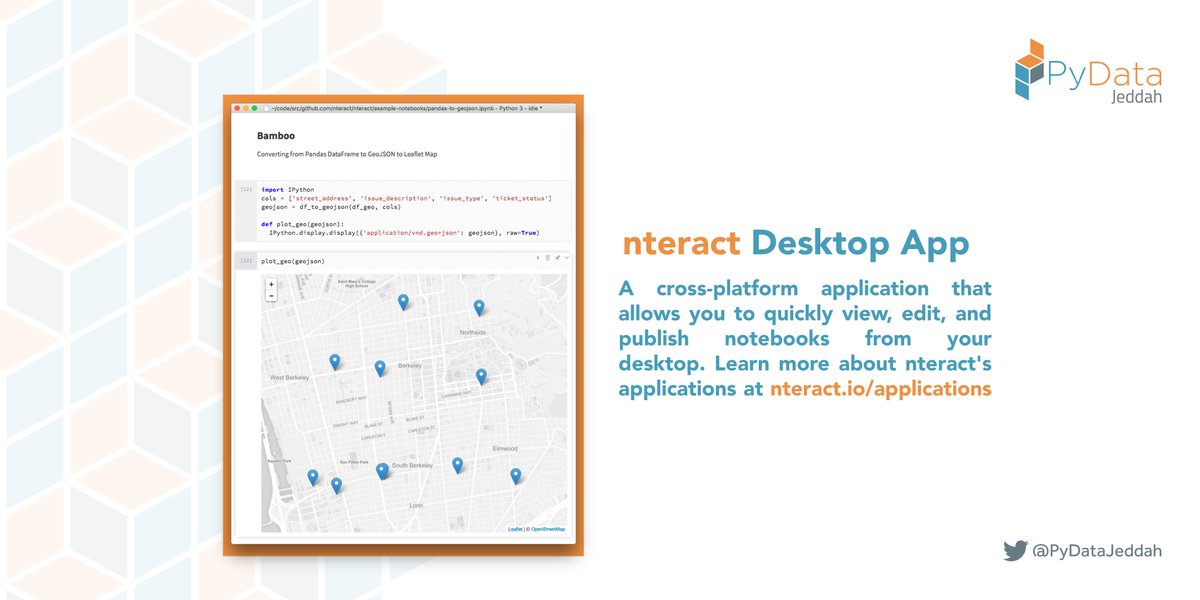
Task: Zoom out the Leaflet map with minus
Action: coord(271,296)
